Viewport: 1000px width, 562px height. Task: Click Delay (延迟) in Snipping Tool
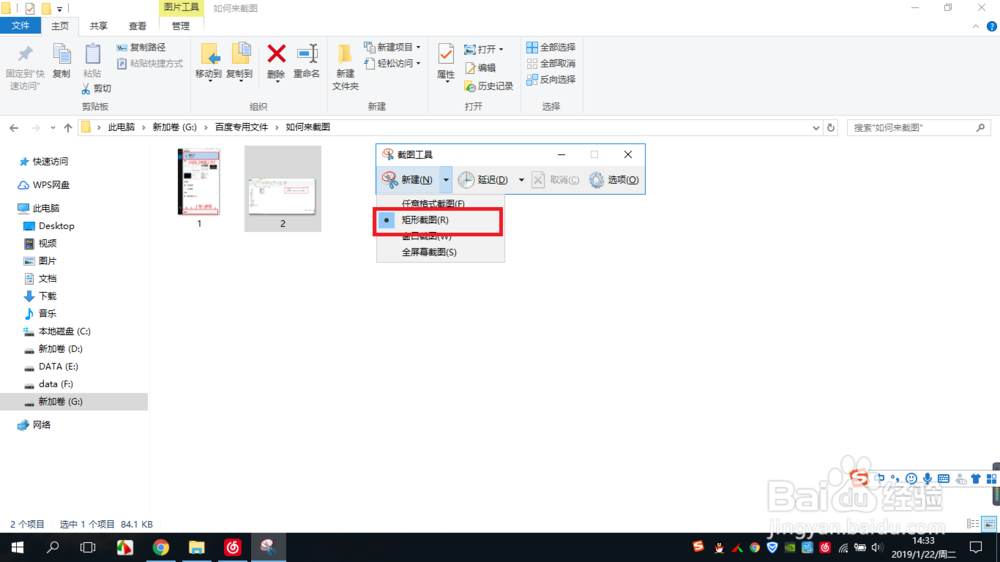pos(483,180)
